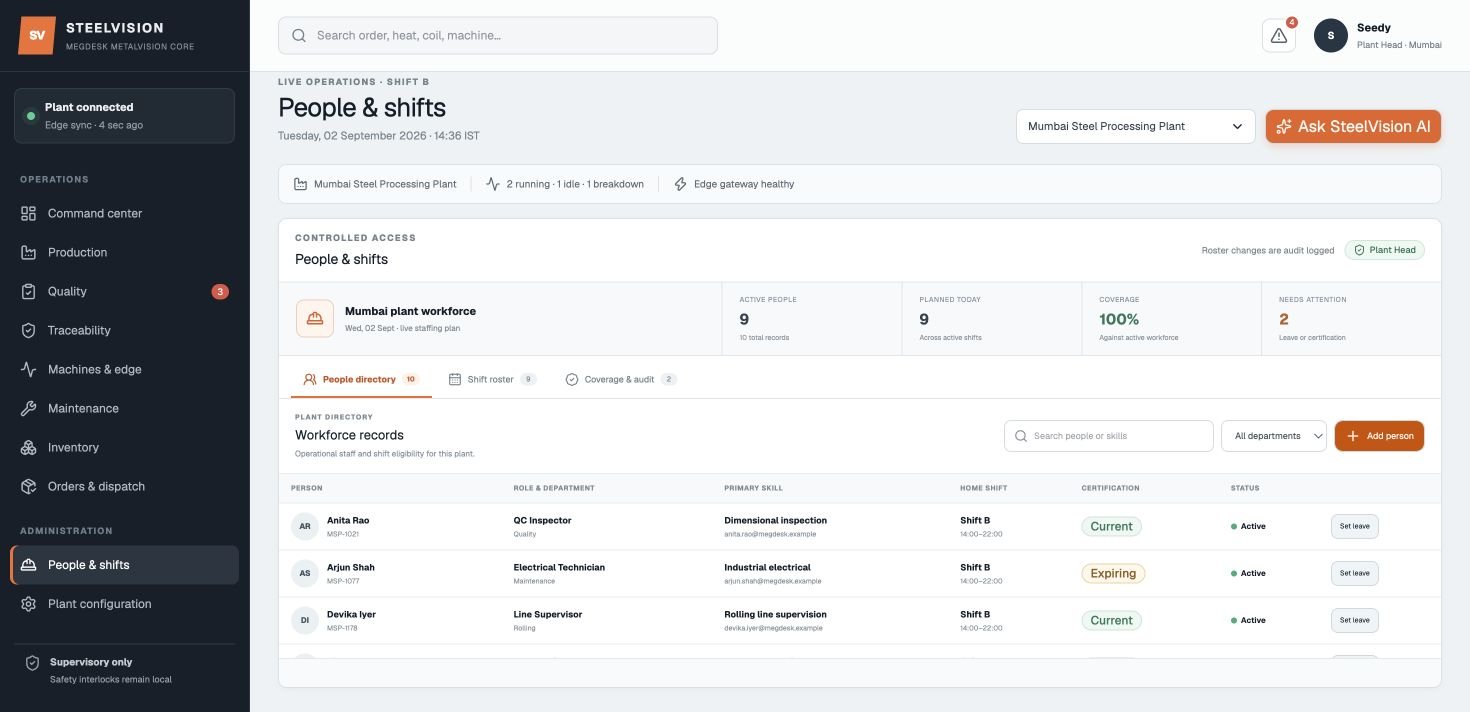Image resolution: width=1470 pixels, height=712 pixels.
Task: Set leave for Arjun Shah
Action: tap(1355, 574)
